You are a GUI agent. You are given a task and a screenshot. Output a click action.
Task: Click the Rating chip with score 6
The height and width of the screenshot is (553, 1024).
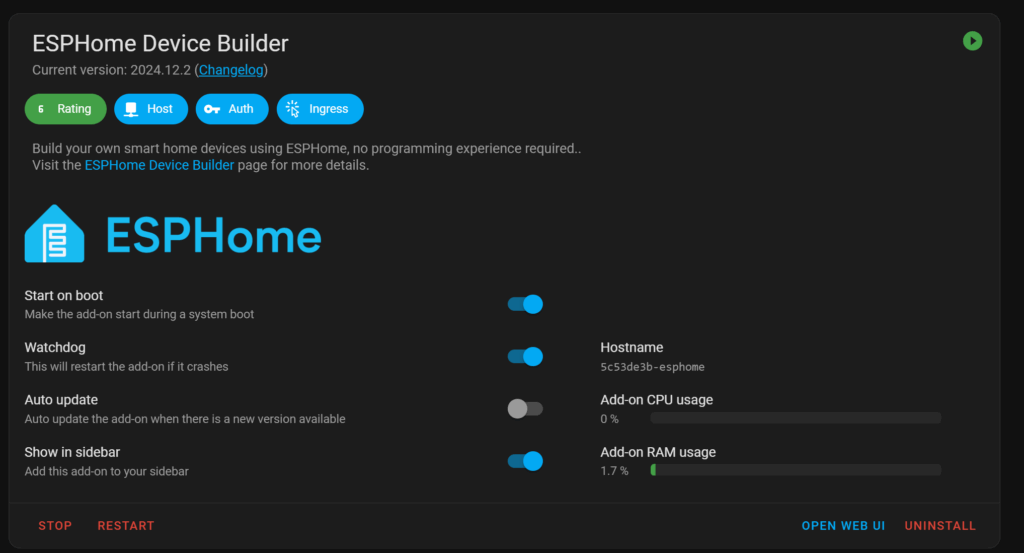click(x=65, y=109)
